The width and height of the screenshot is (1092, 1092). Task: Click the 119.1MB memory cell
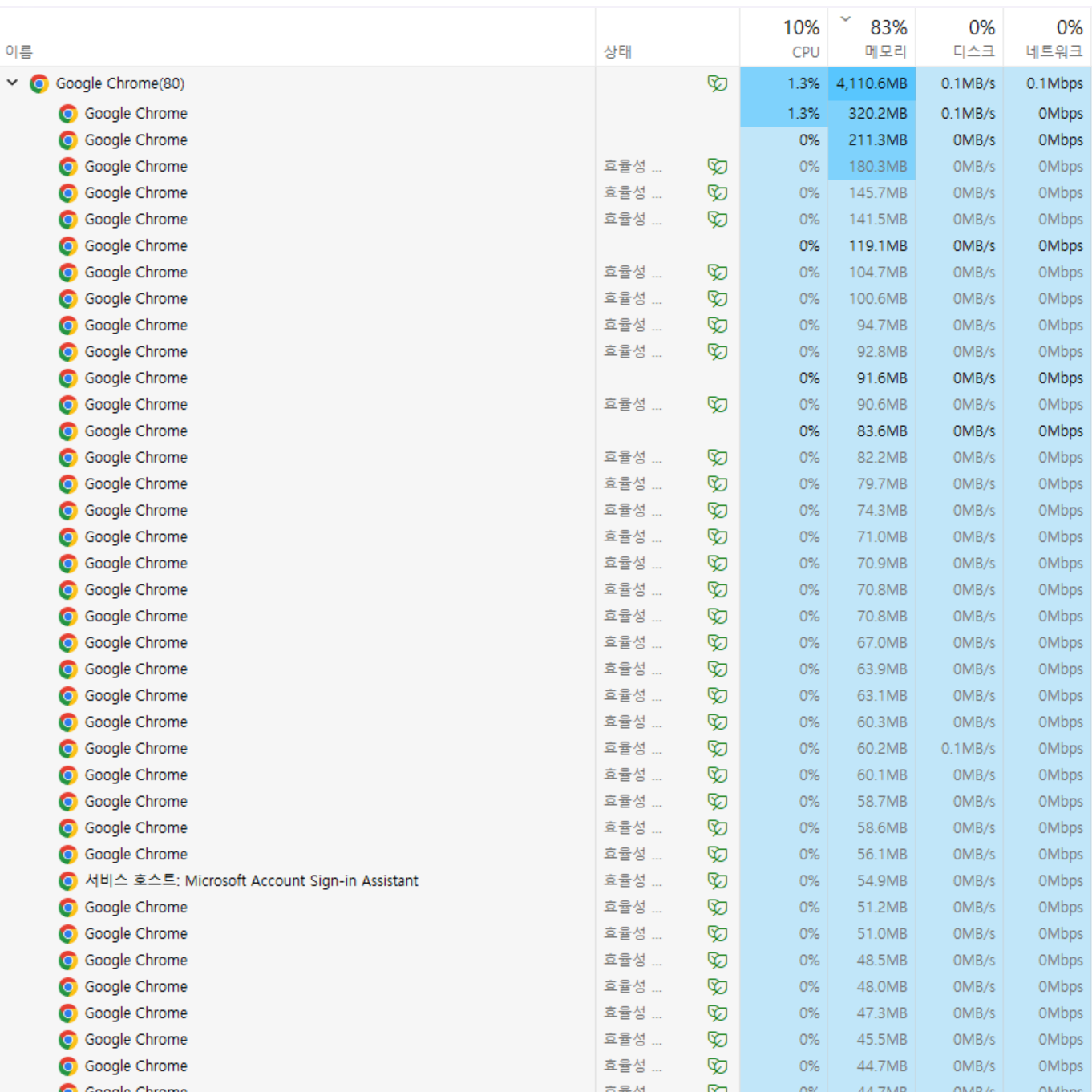[872, 246]
